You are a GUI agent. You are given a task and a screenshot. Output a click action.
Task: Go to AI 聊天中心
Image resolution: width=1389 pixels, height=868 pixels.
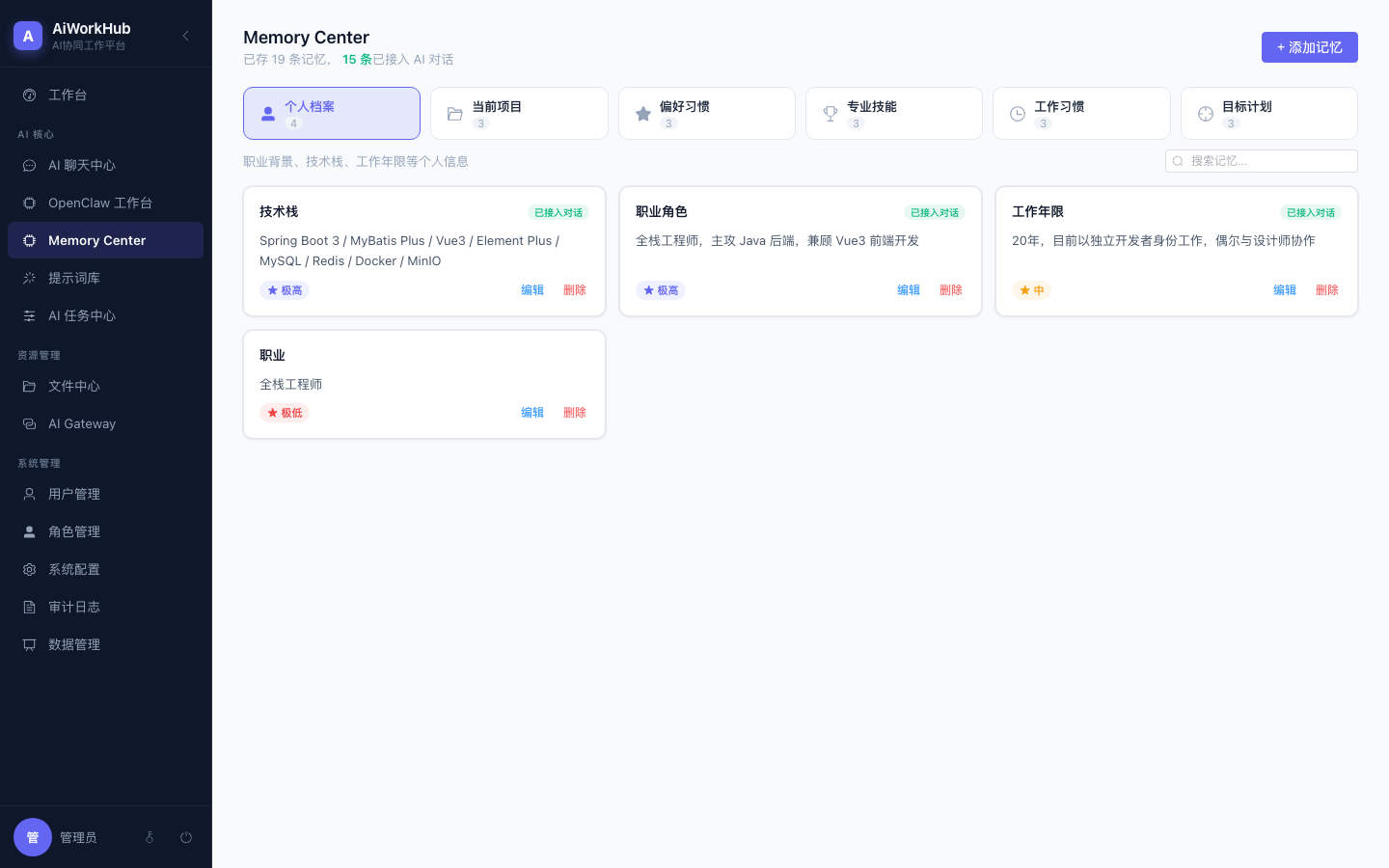(105, 165)
